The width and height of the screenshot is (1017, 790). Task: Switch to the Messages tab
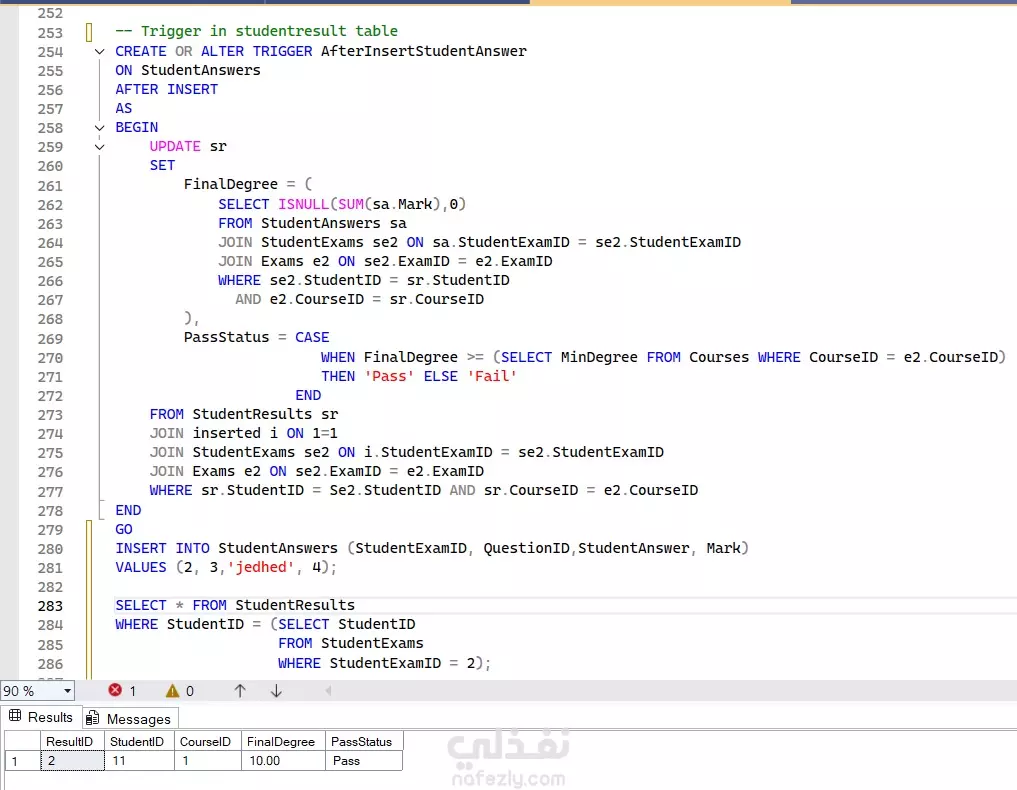130,719
